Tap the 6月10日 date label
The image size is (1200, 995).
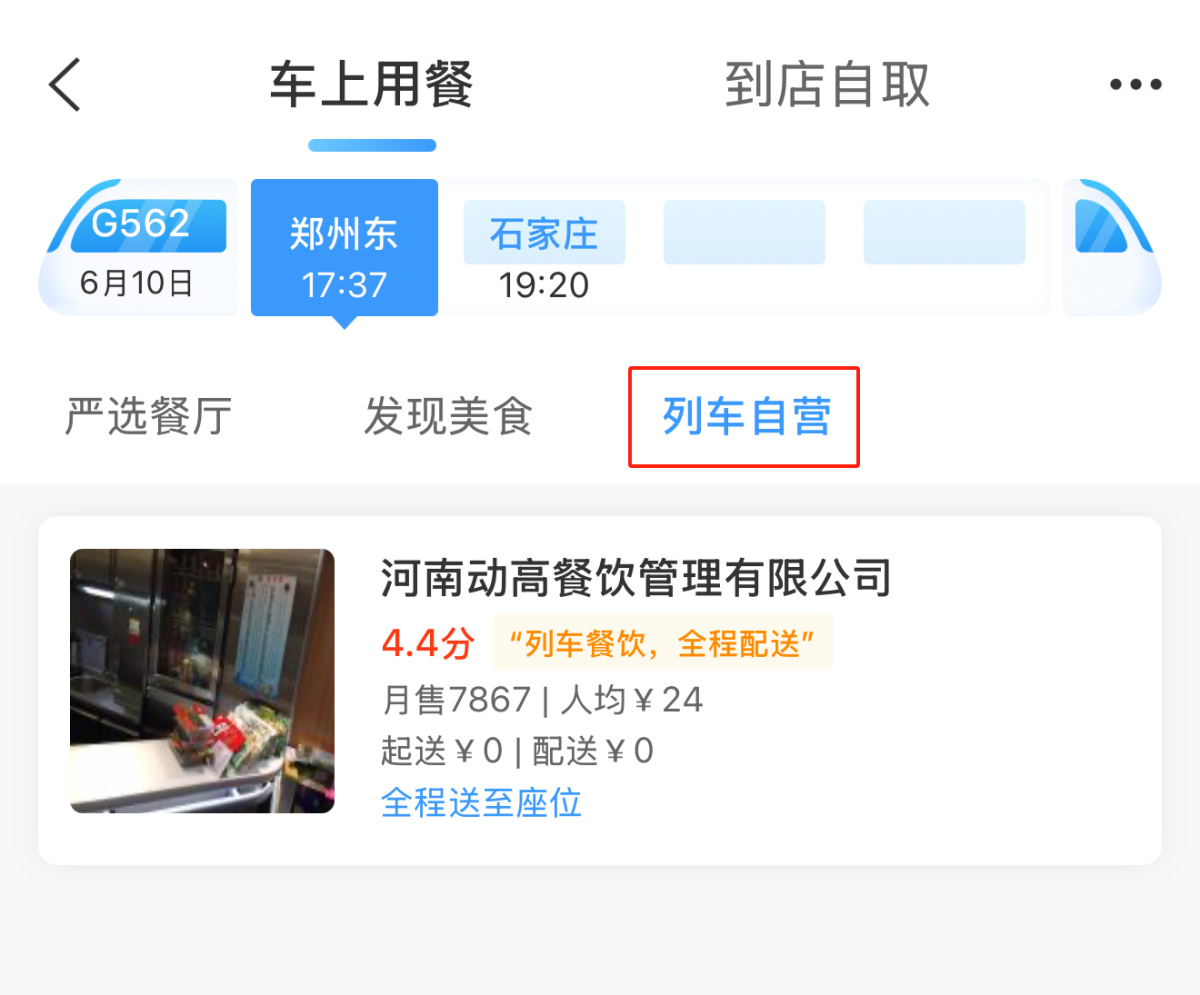coord(137,283)
